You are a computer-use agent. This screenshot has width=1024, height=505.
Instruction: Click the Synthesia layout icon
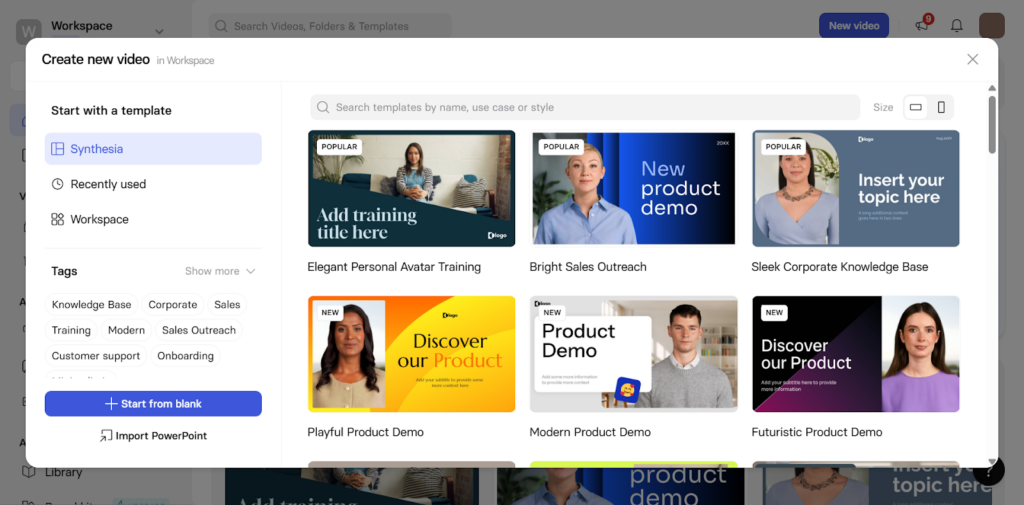(57, 149)
